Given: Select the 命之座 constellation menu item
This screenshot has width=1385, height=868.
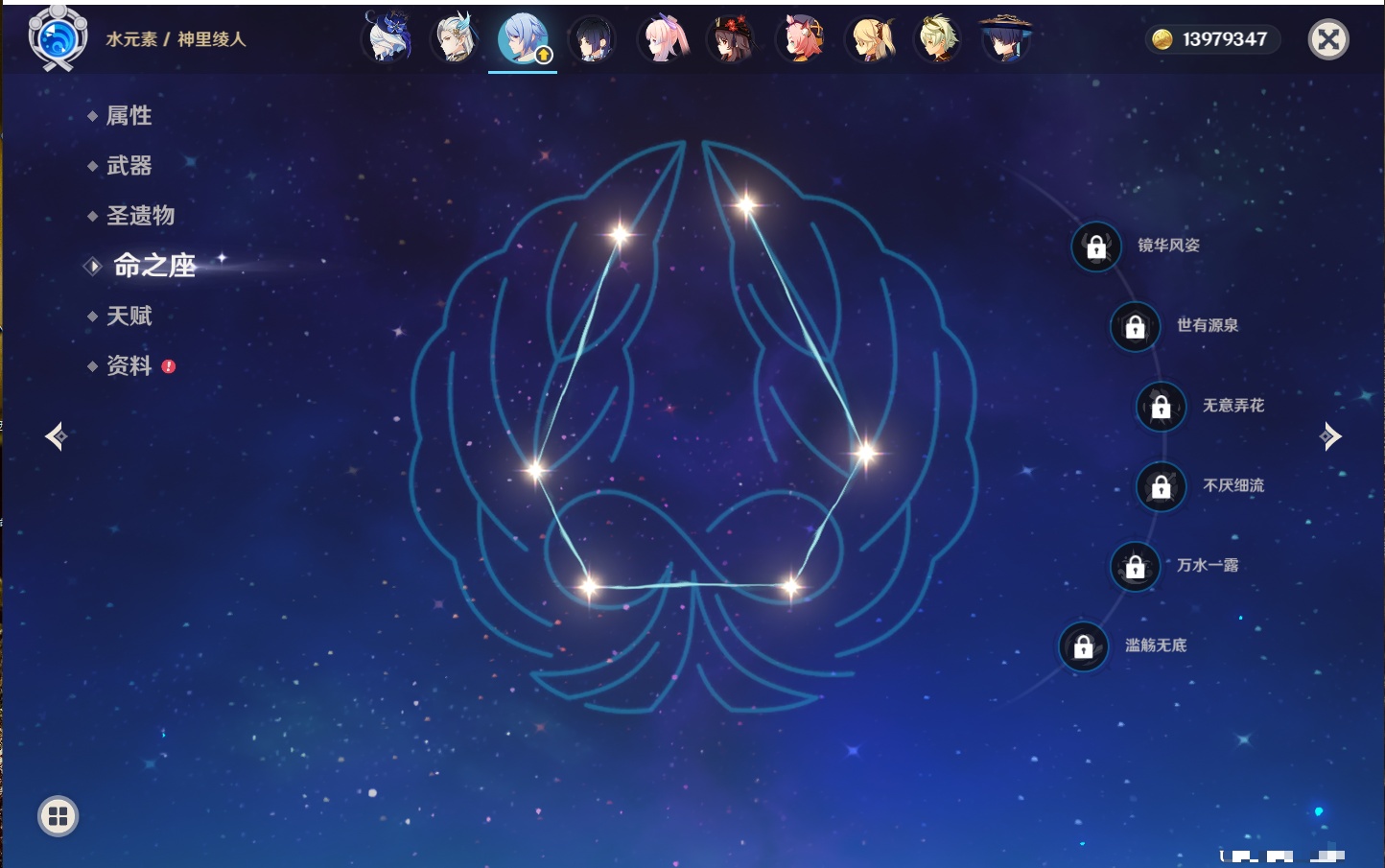Looking at the screenshot, I should coord(153,266).
